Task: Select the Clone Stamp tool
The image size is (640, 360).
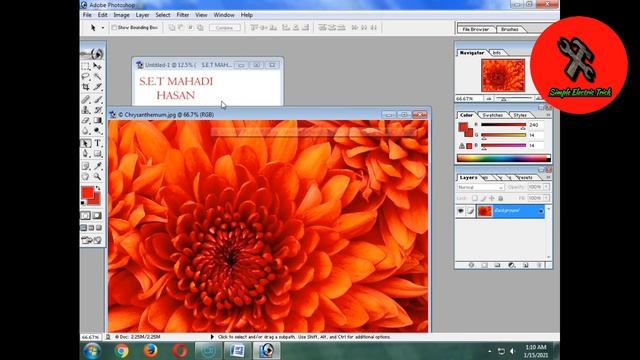Action: coord(86,110)
